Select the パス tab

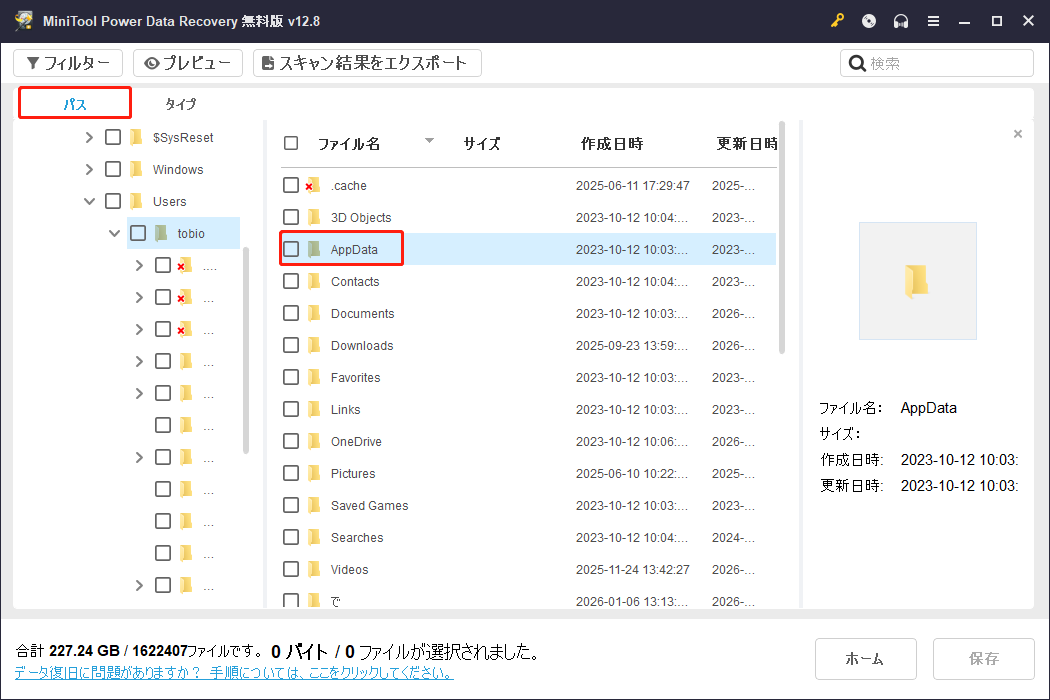coord(74,103)
